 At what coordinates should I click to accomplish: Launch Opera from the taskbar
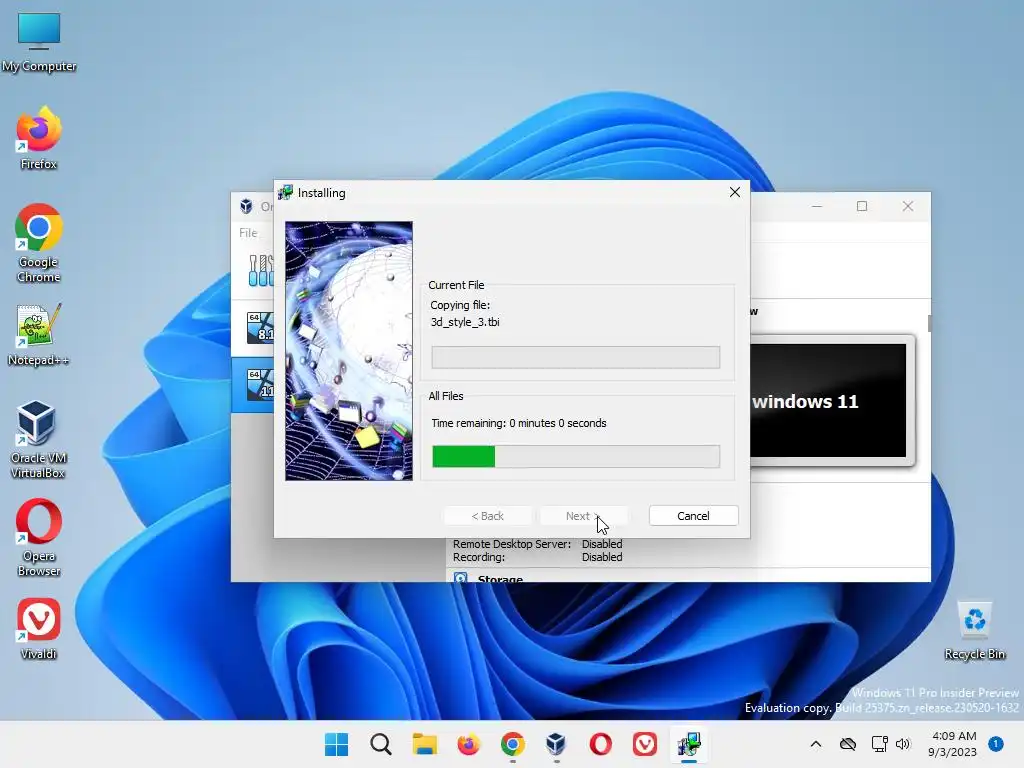(x=600, y=744)
